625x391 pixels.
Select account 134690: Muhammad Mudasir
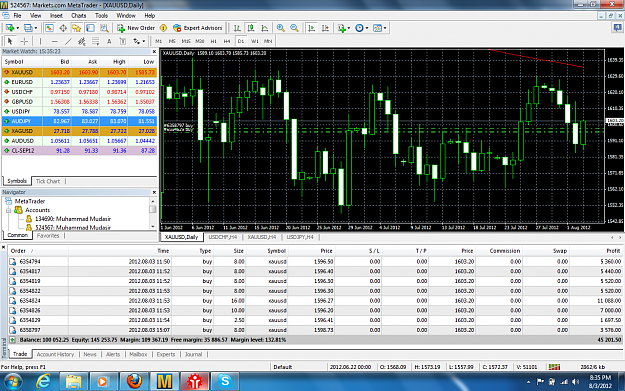[x=73, y=219]
